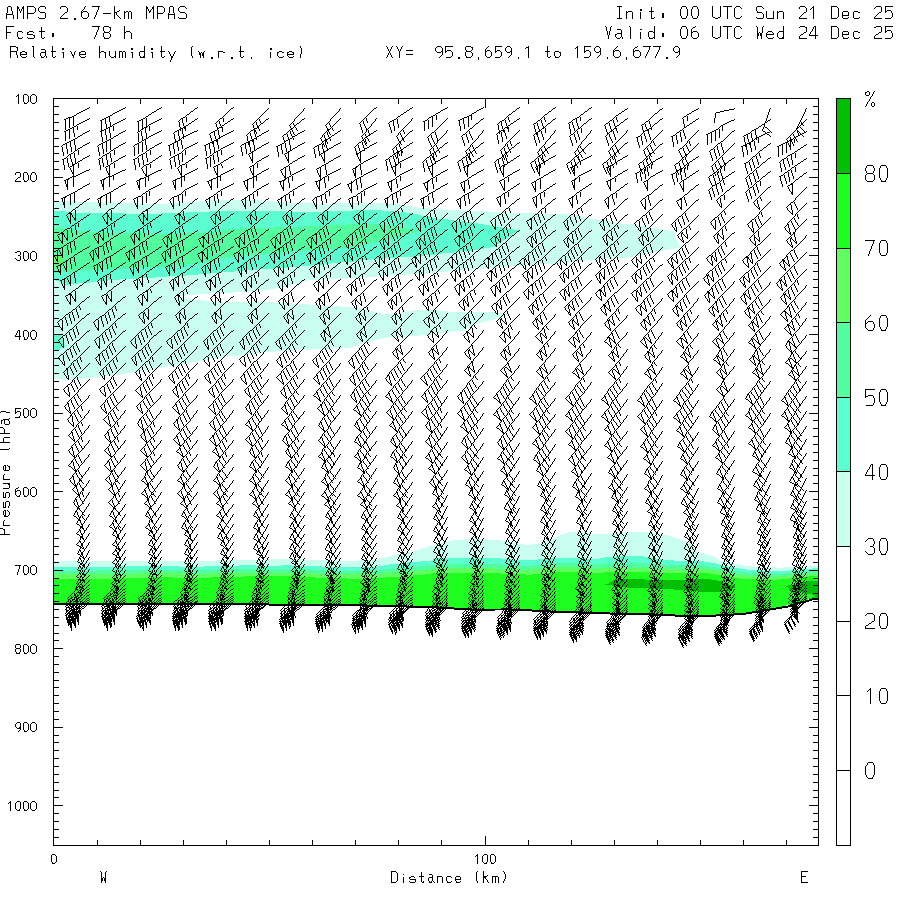
Task: Click the 1000 hPa pressure axis label
Action: (x=22, y=806)
